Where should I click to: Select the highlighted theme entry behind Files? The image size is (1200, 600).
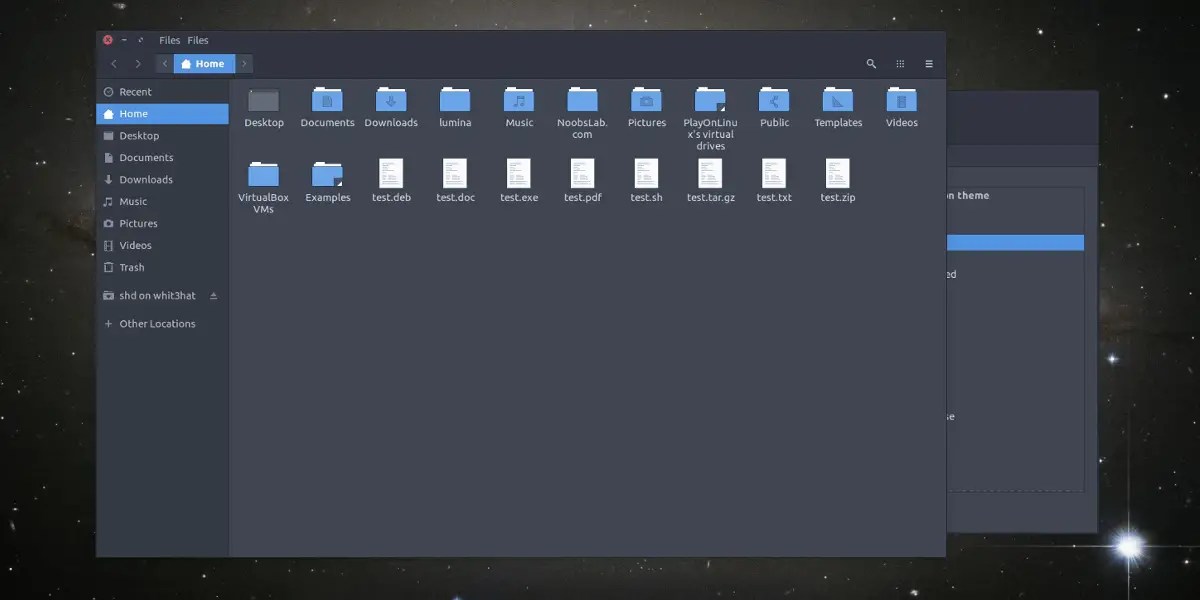(1015, 242)
